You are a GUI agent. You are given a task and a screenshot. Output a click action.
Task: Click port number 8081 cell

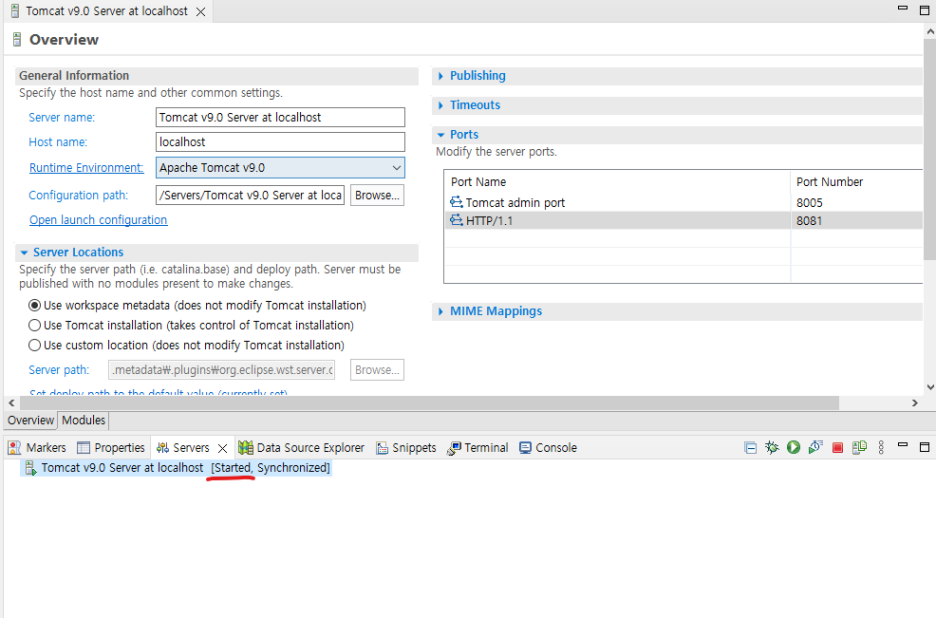pyautogui.click(x=809, y=220)
